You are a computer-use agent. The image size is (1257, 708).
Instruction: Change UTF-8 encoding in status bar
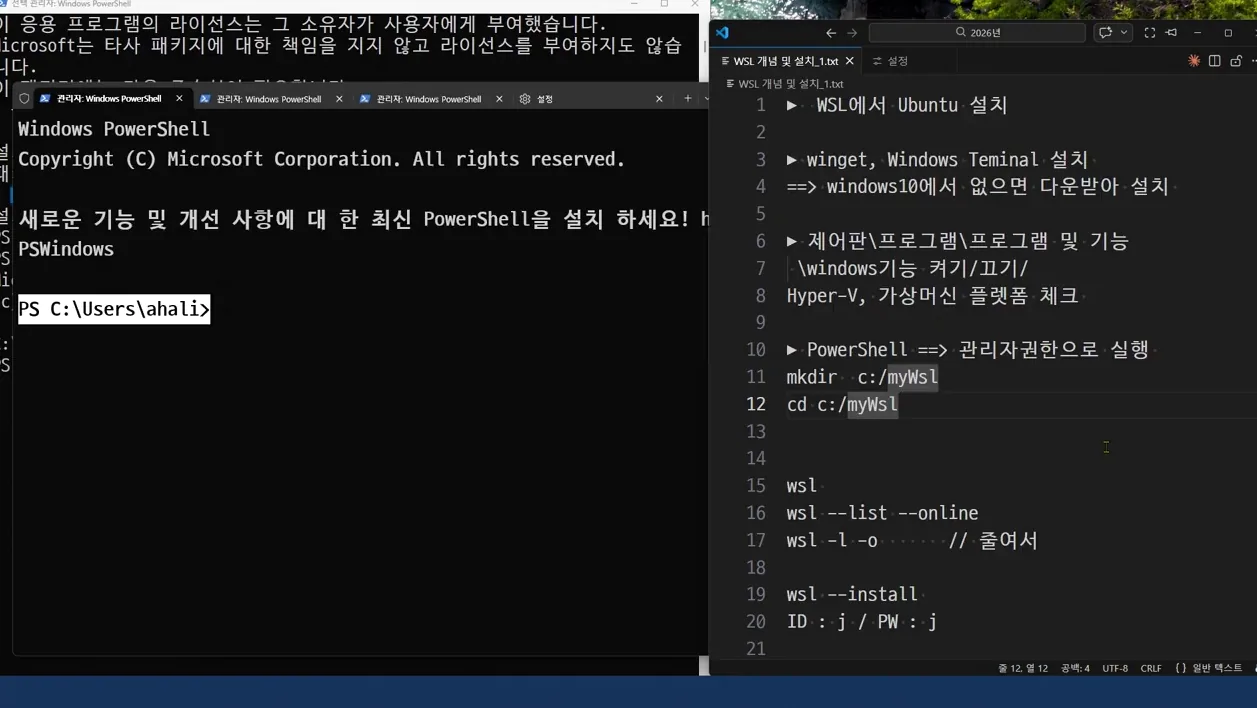1115,668
